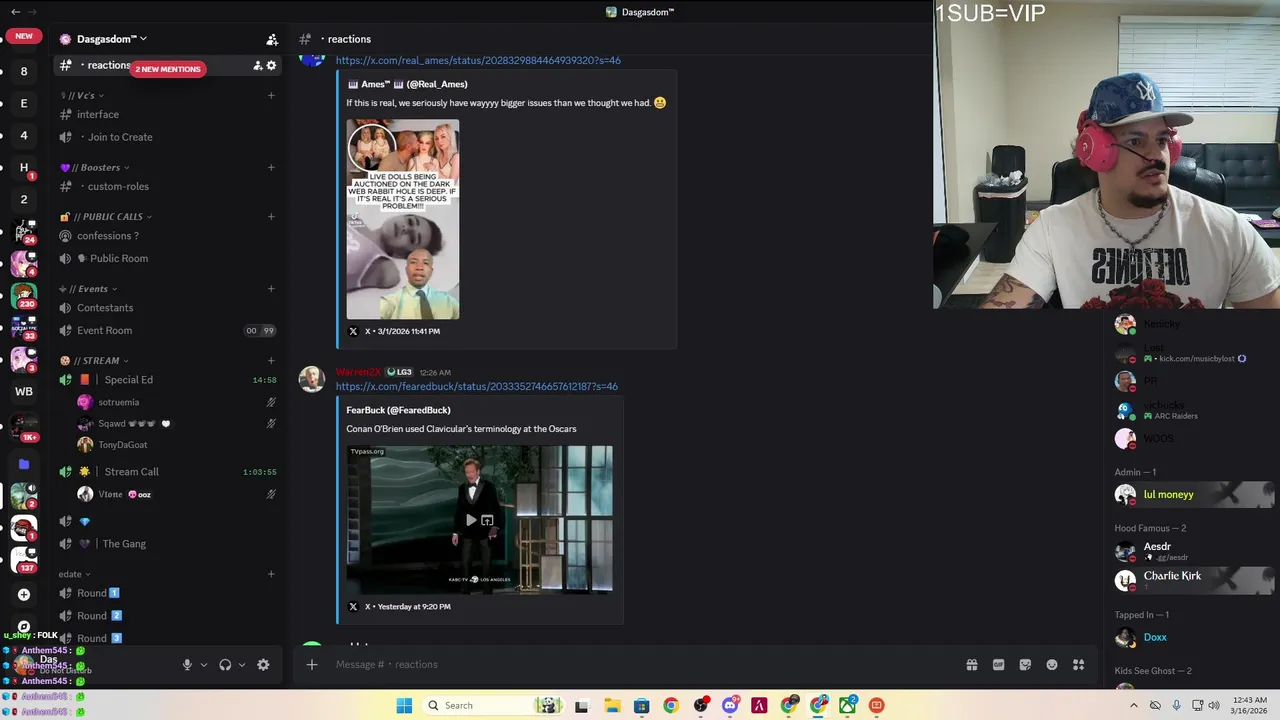Add channel to // STREAM category
Image resolution: width=1280 pixels, height=720 pixels.
(271, 360)
